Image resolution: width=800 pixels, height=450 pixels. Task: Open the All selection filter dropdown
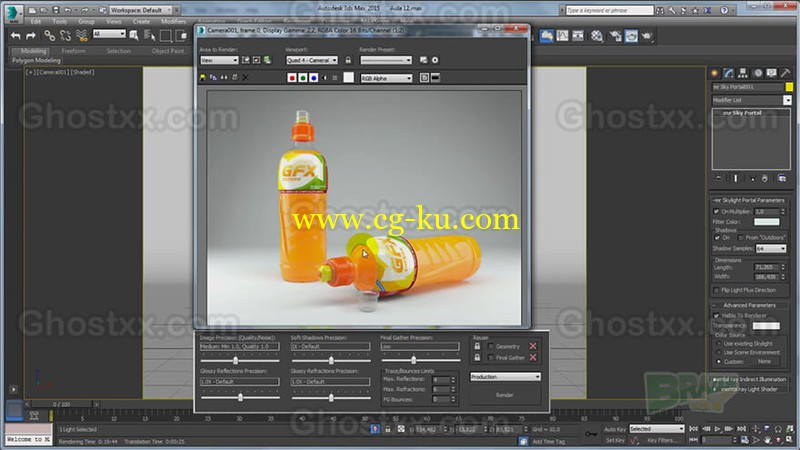pos(109,34)
